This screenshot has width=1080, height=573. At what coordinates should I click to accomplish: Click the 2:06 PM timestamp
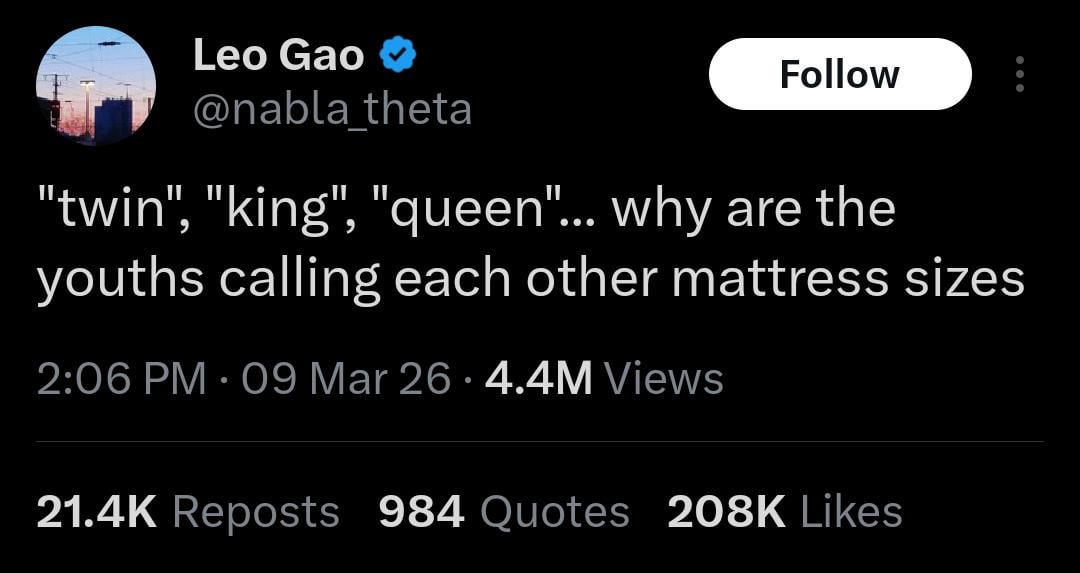(122, 378)
